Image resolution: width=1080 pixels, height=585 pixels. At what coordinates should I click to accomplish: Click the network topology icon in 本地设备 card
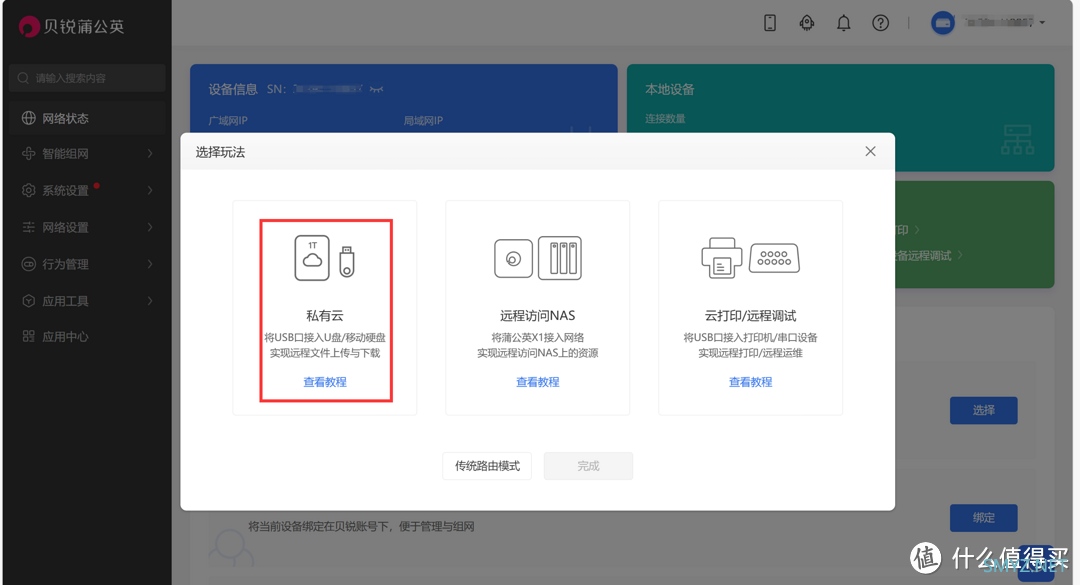click(x=1017, y=140)
